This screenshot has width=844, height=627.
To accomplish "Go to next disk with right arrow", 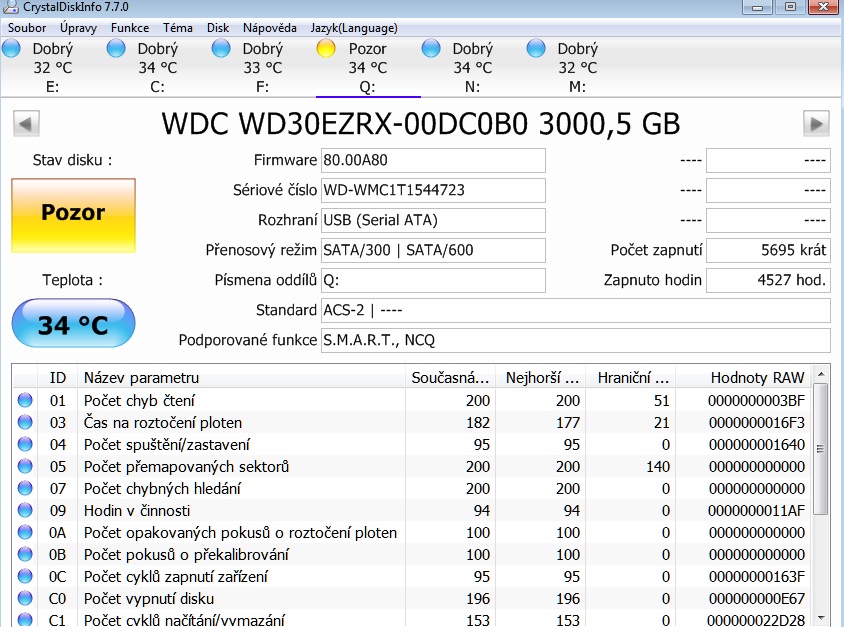I will 817,124.
